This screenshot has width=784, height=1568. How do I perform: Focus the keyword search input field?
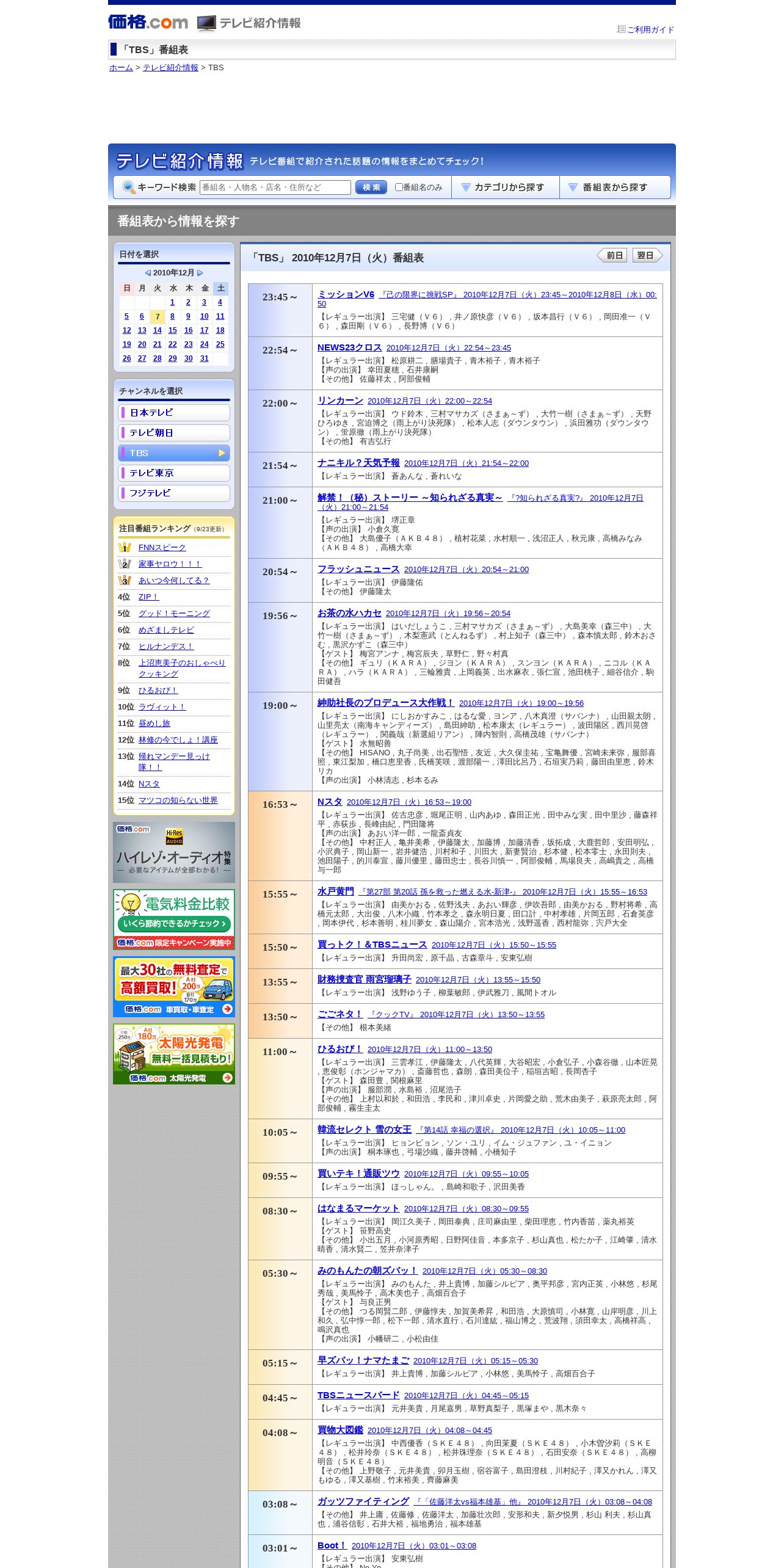click(275, 187)
